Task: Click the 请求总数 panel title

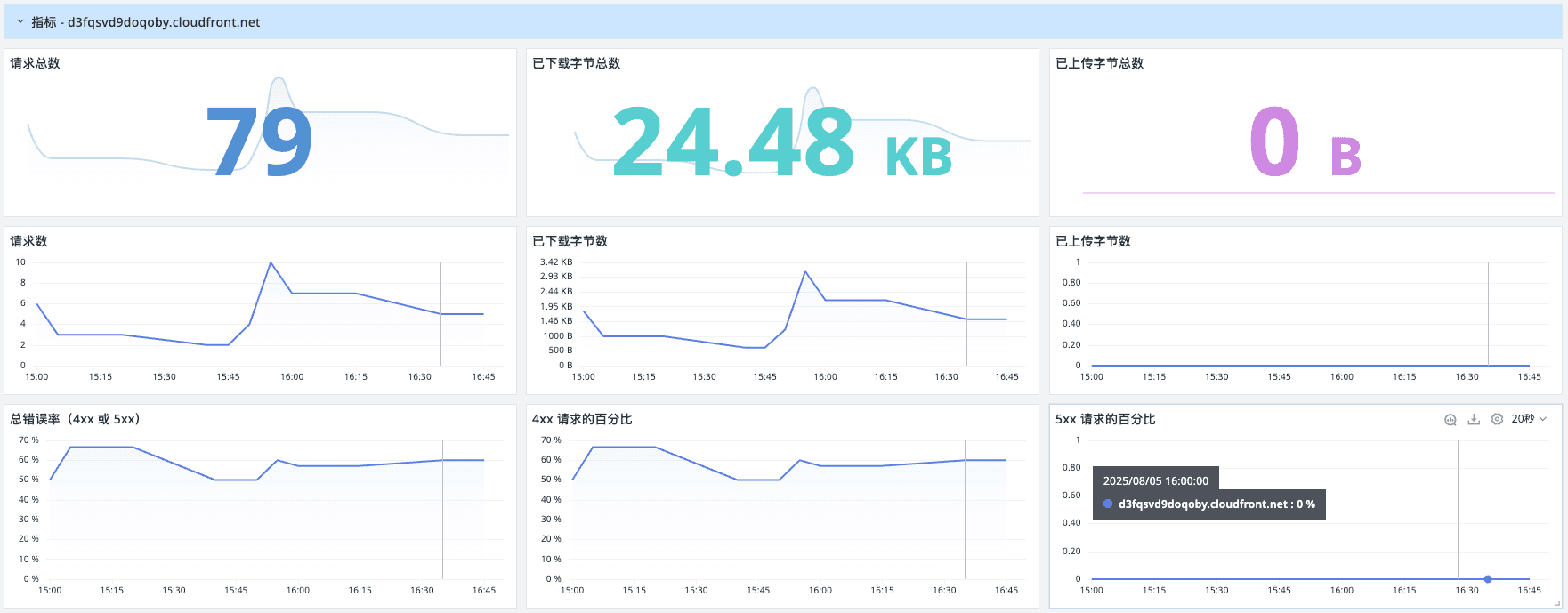Action: (36, 63)
